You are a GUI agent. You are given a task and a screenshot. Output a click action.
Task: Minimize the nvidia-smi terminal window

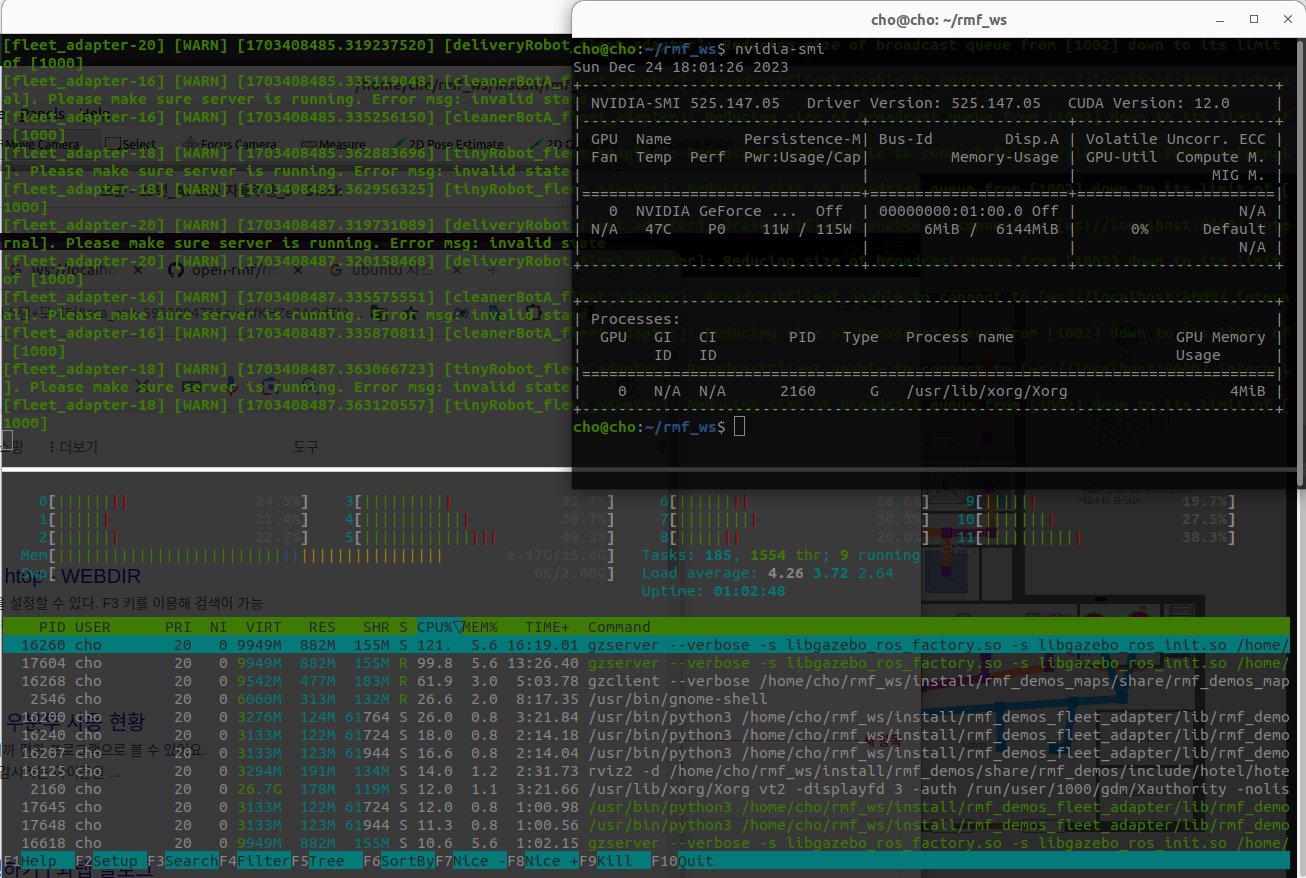coord(1221,19)
